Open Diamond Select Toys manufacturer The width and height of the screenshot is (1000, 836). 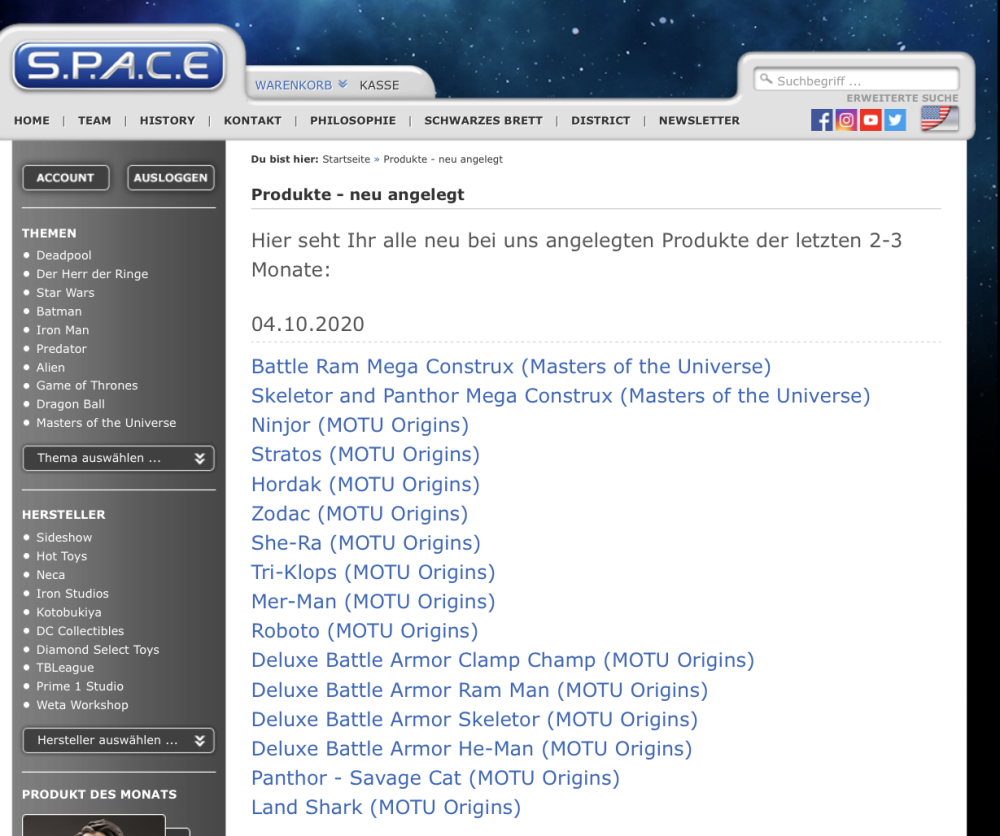98,650
